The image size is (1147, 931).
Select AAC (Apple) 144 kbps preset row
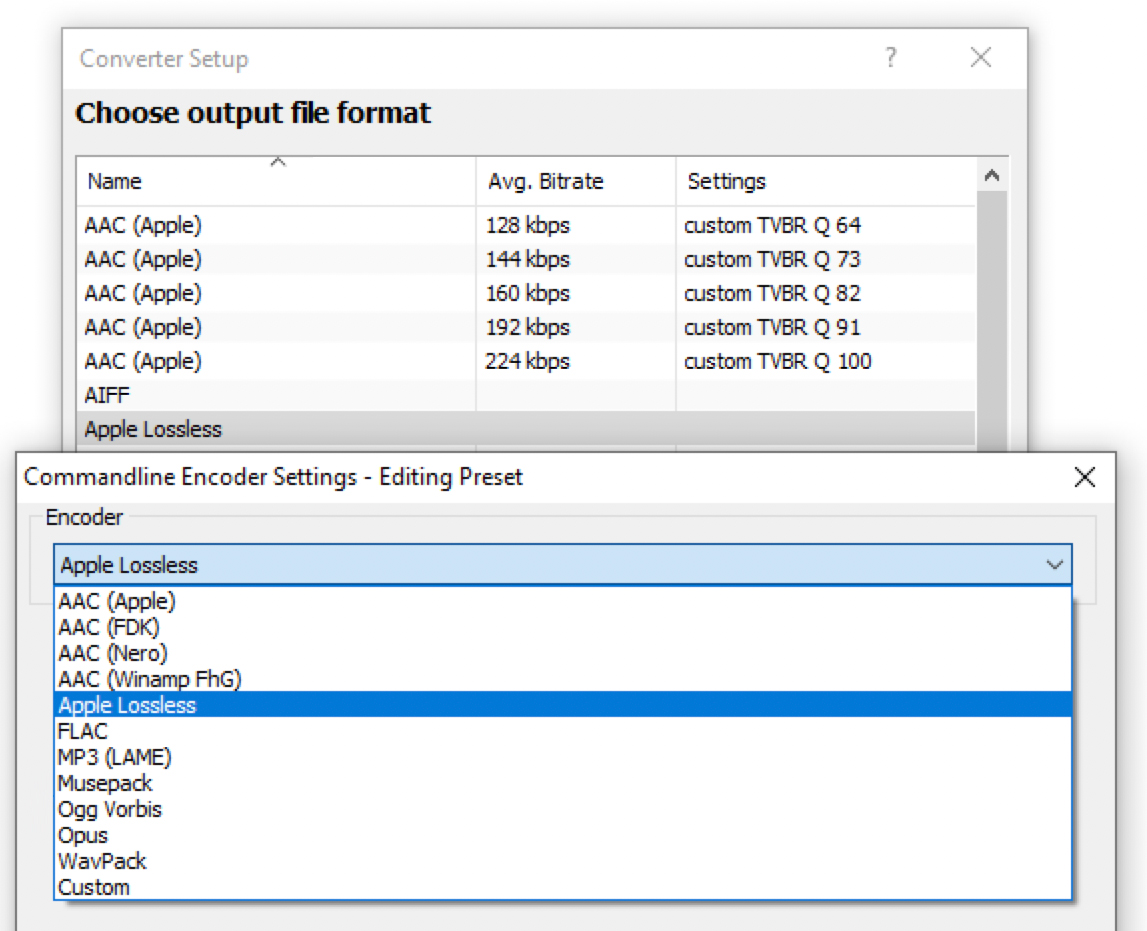526,259
